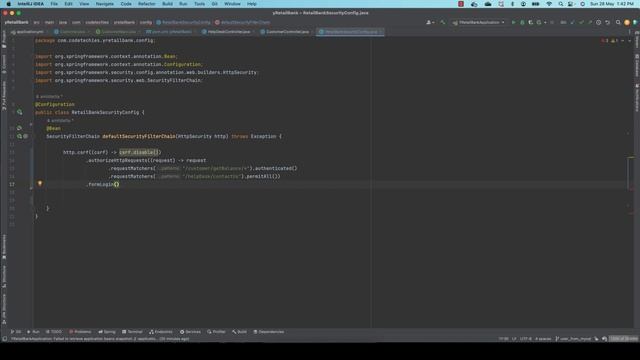Open the TODO tool window

point(54,332)
